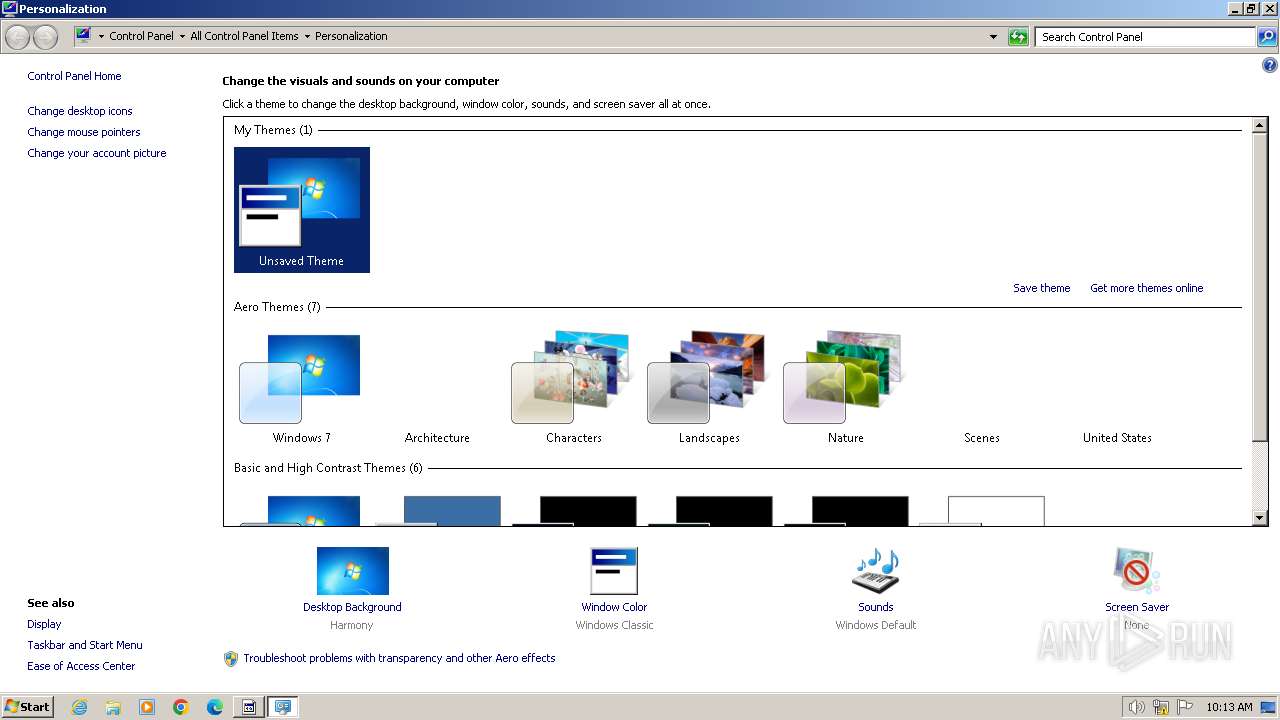Viewport: 1280px width, 720px height.
Task: Click the Personalization window title icon
Action: pyautogui.click(x=10, y=8)
